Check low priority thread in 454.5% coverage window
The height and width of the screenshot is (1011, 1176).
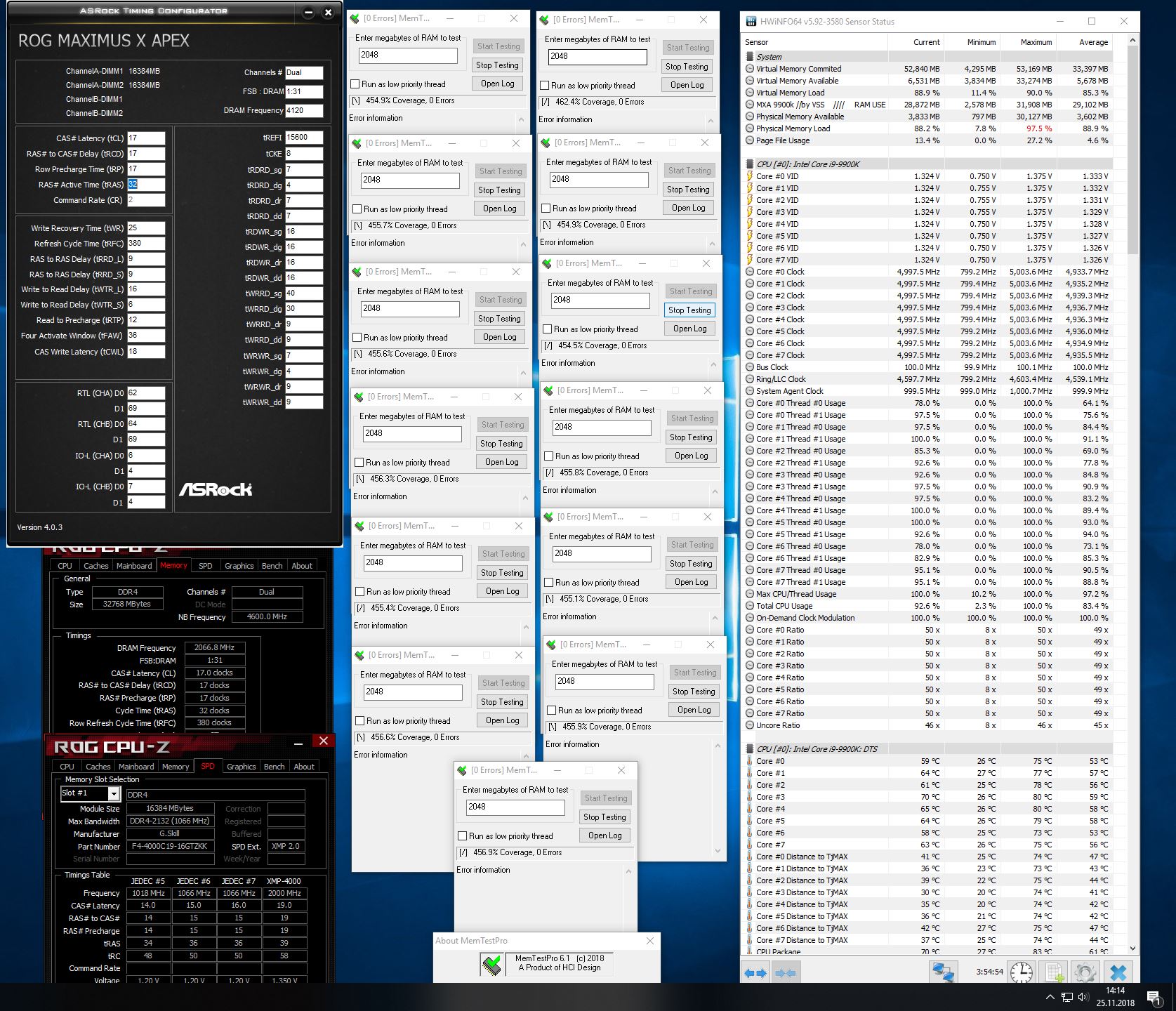[x=548, y=329]
